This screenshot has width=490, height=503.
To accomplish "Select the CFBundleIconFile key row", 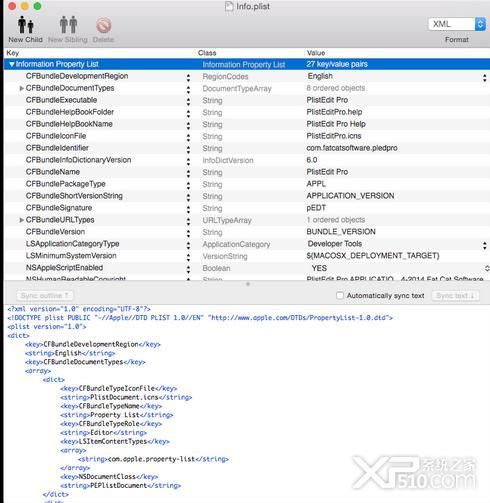I will coord(56,136).
